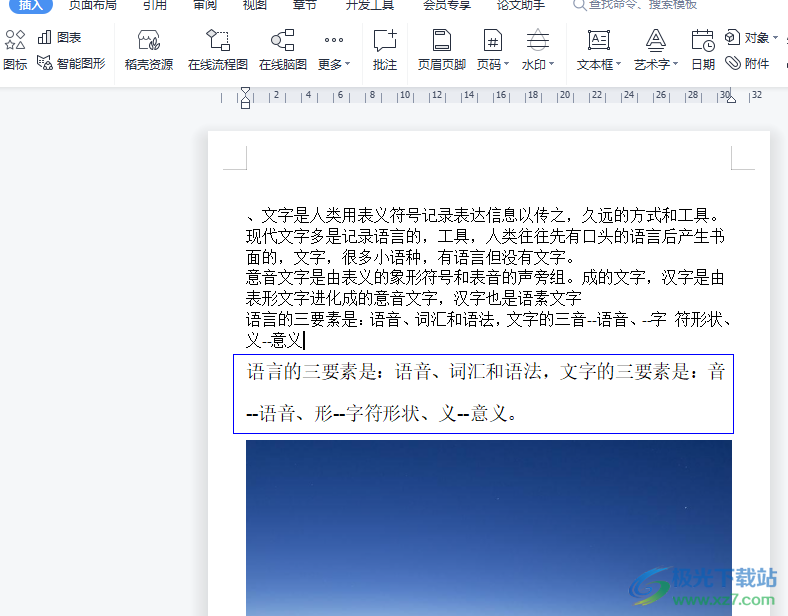Add a 批注 comment

(x=385, y=50)
